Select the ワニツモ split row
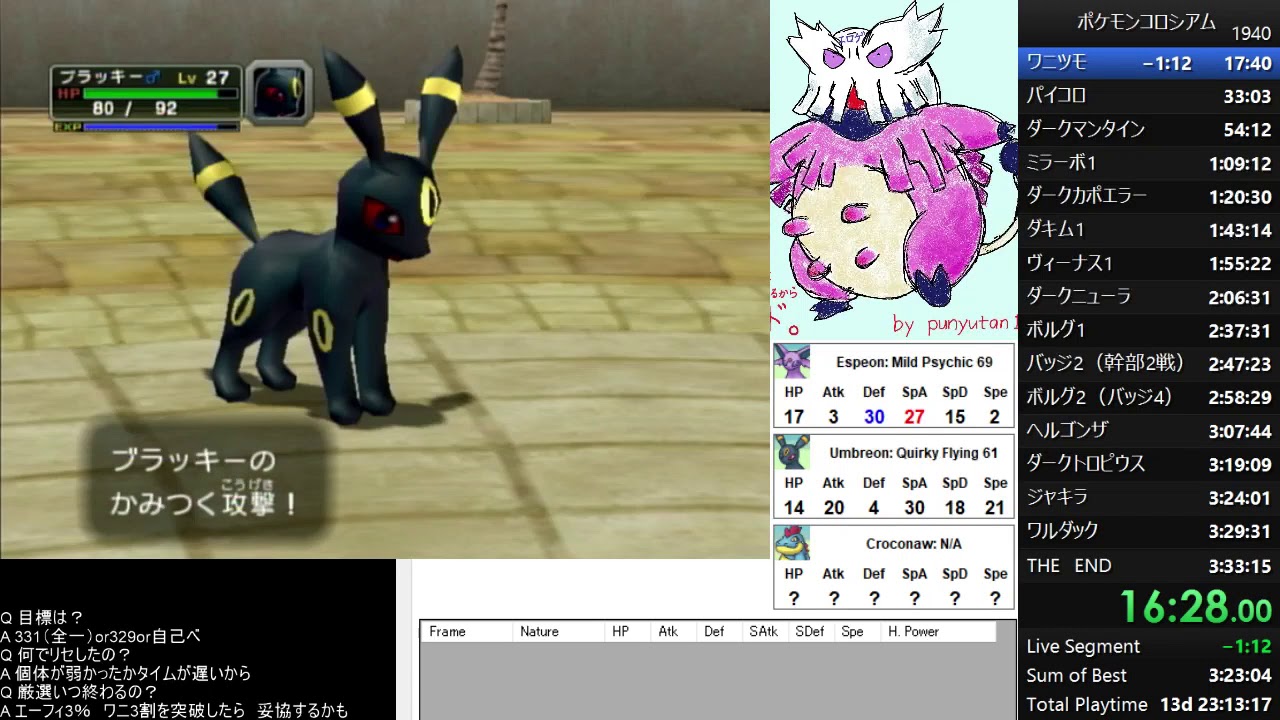The image size is (1280, 720). (1149, 63)
